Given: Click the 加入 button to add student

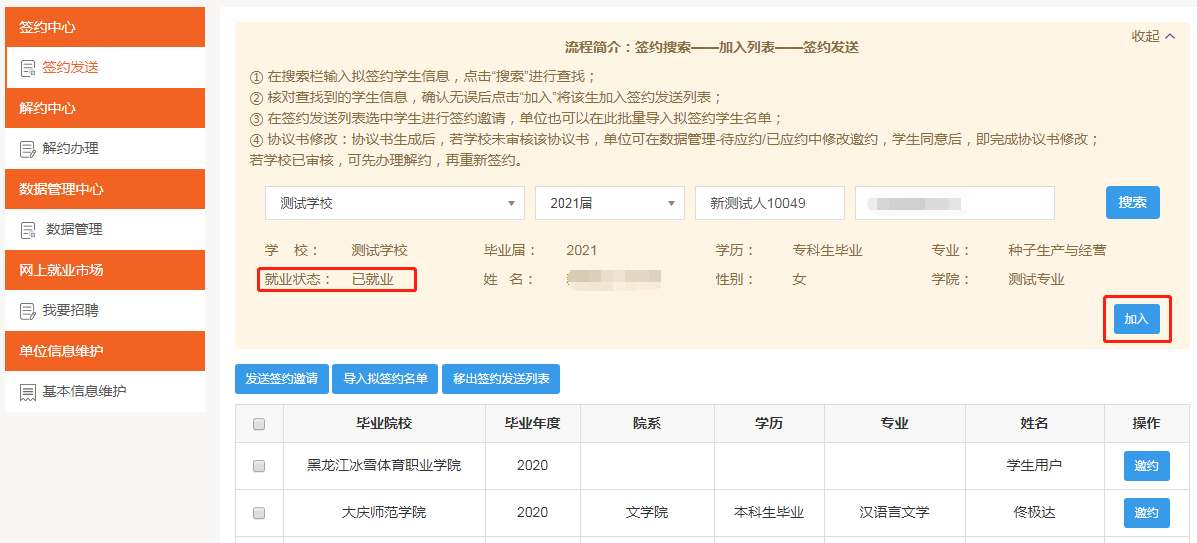Looking at the screenshot, I should pos(1136,319).
